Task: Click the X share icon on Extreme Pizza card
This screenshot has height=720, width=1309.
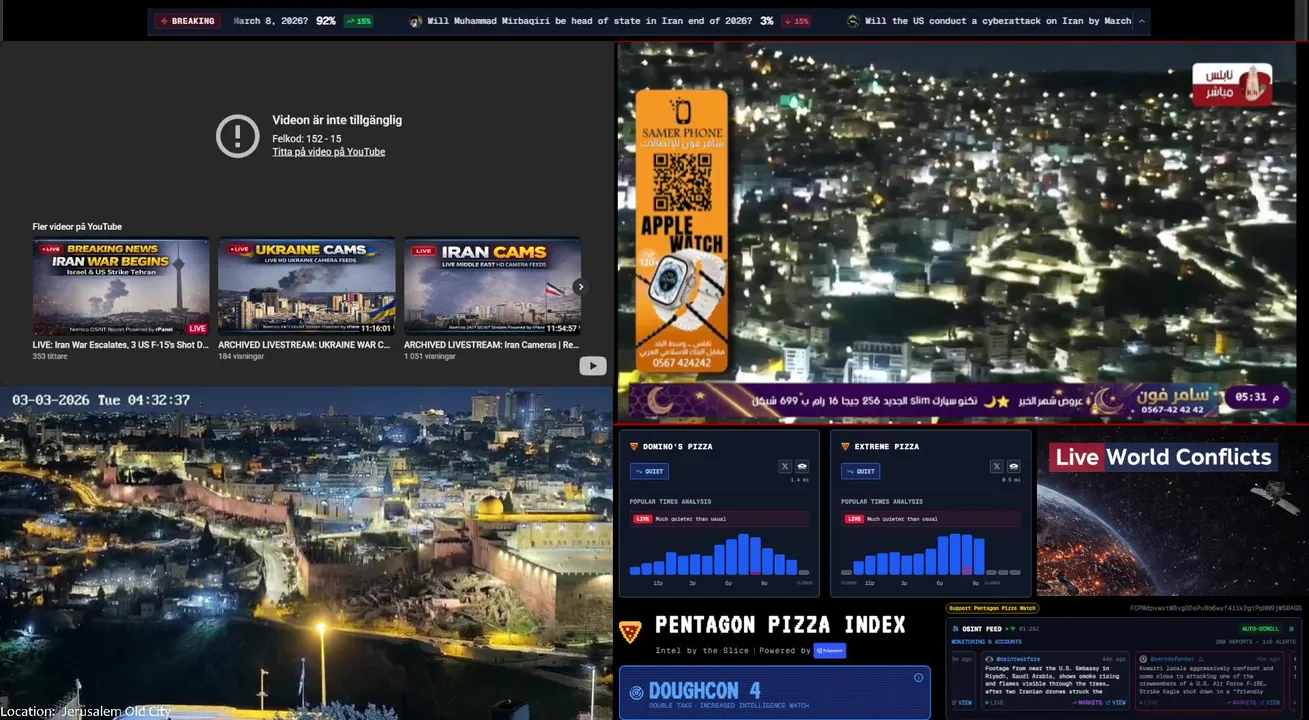Action: tap(997, 466)
